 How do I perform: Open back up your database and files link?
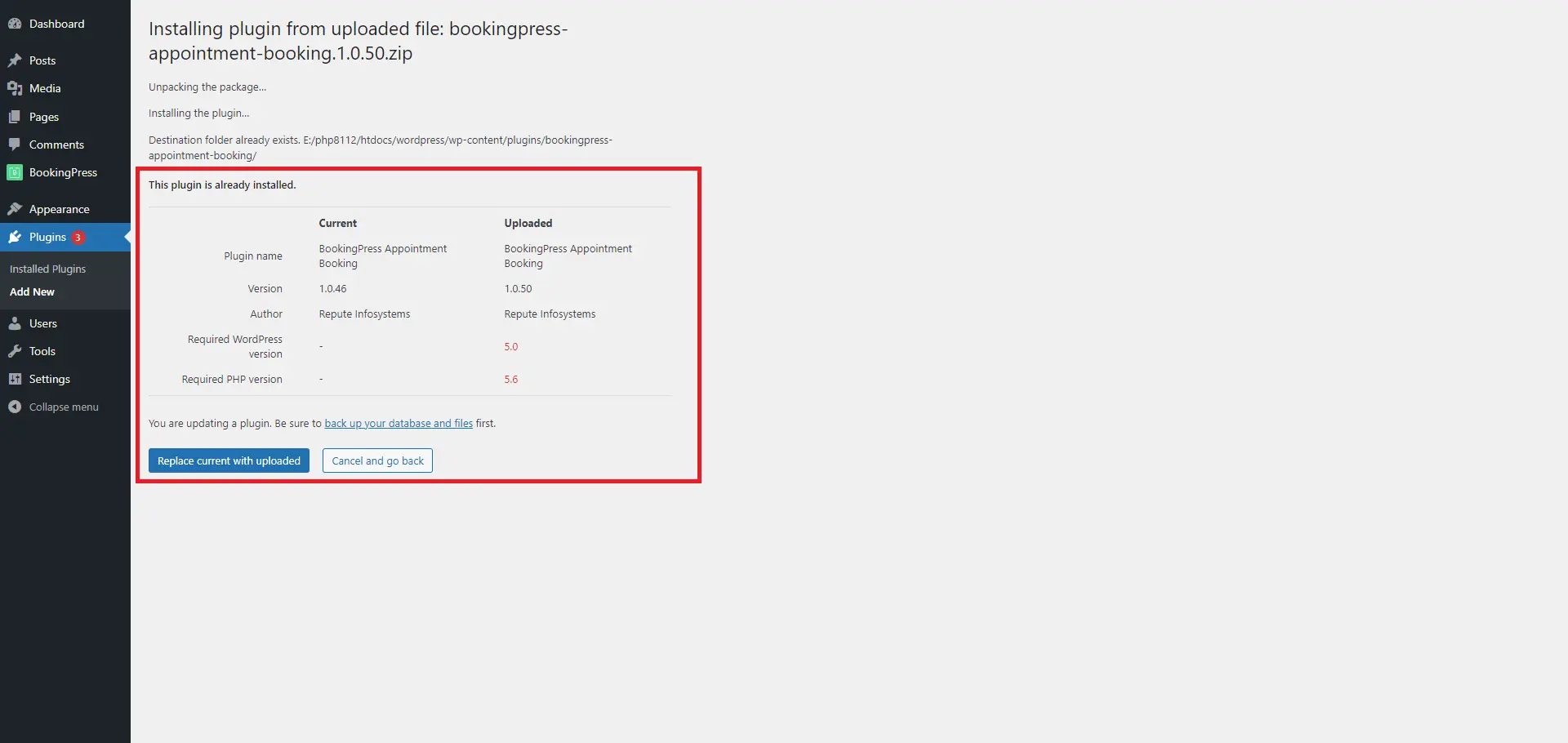point(399,423)
